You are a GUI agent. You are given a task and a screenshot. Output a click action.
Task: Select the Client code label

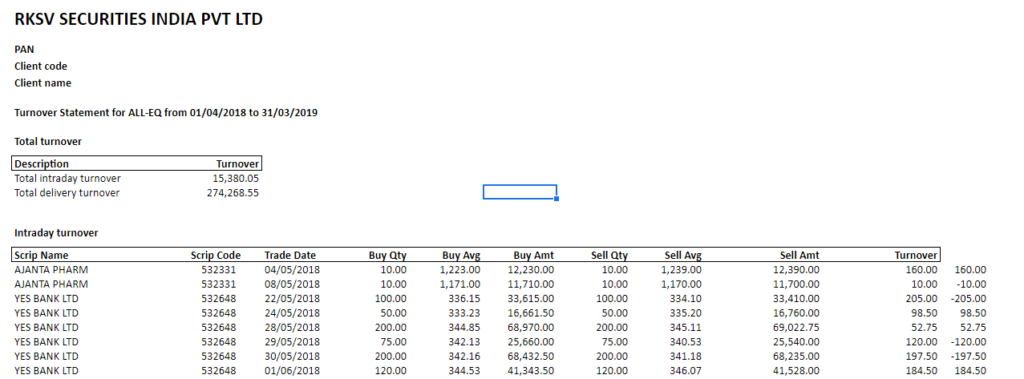tap(40, 66)
